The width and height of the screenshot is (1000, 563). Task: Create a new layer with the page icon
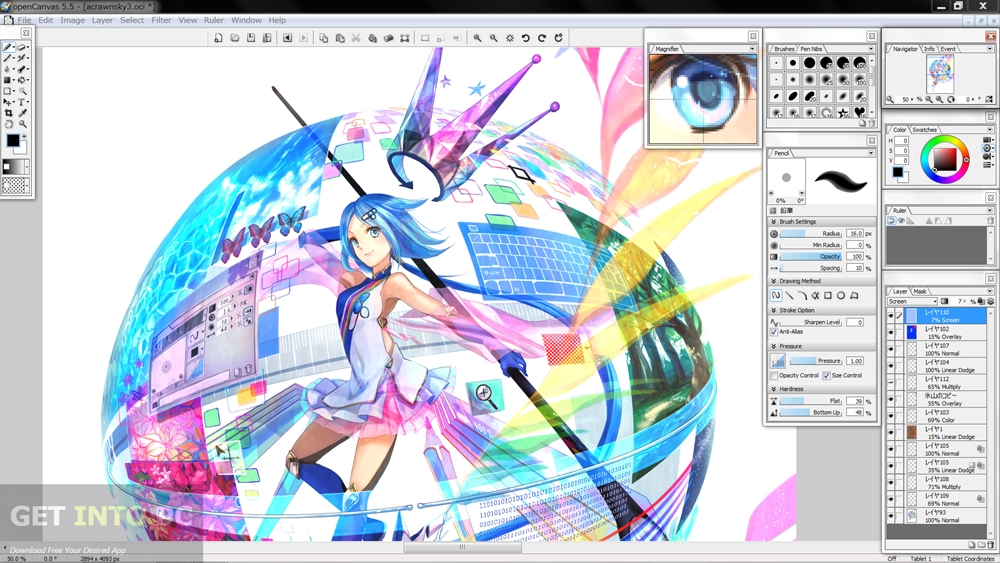(x=972, y=545)
